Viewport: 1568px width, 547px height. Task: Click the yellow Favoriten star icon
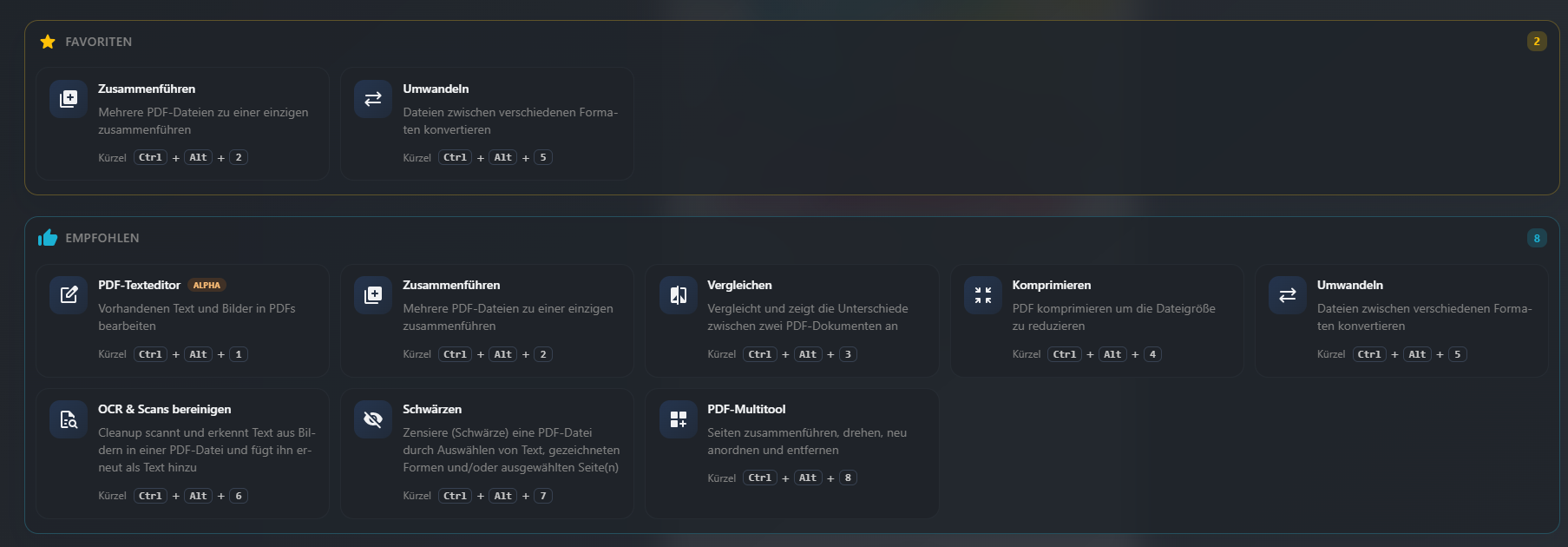point(48,42)
